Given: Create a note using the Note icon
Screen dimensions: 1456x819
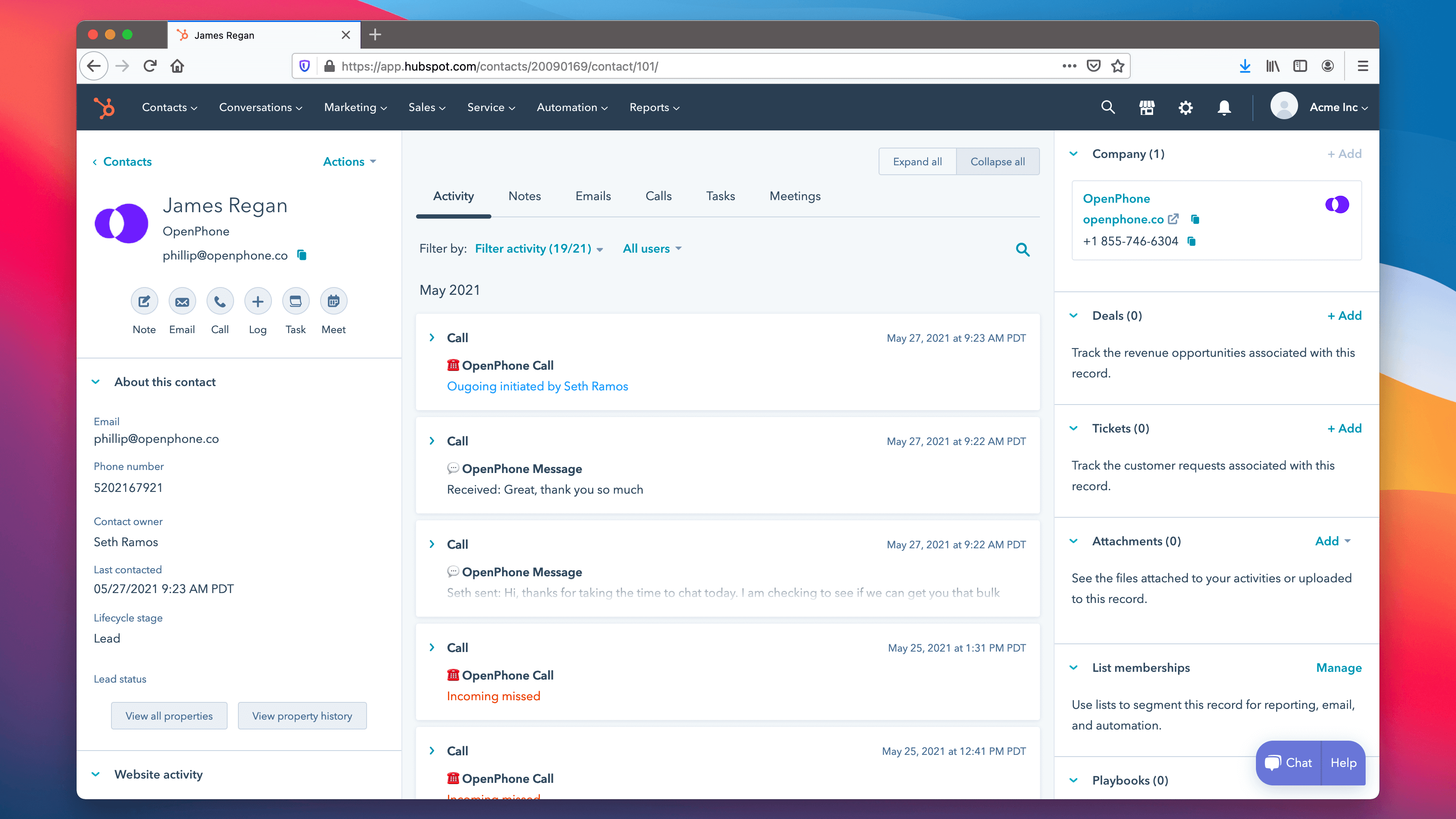Looking at the screenshot, I should (144, 301).
